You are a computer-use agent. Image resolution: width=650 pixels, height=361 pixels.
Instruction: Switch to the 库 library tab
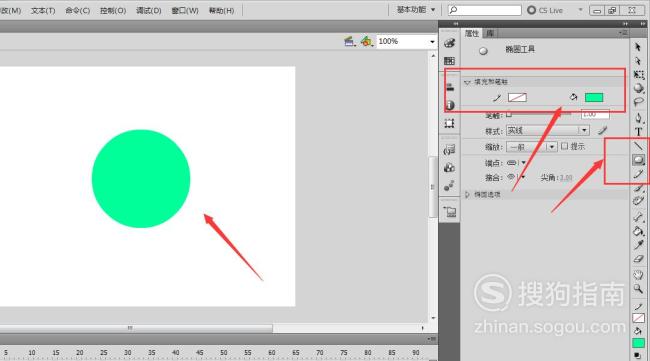tap(490, 33)
